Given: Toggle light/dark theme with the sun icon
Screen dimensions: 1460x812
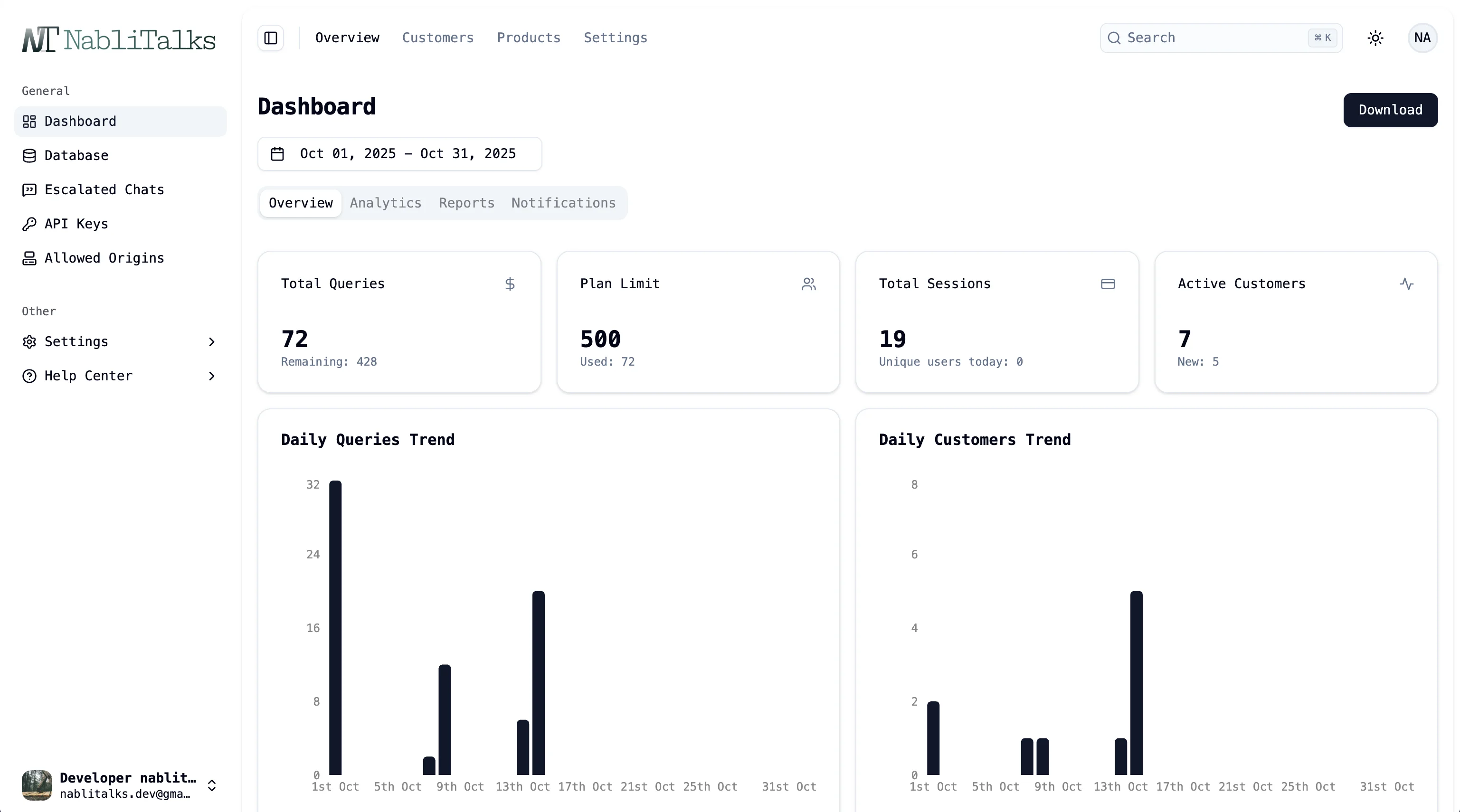Looking at the screenshot, I should 1376,38.
